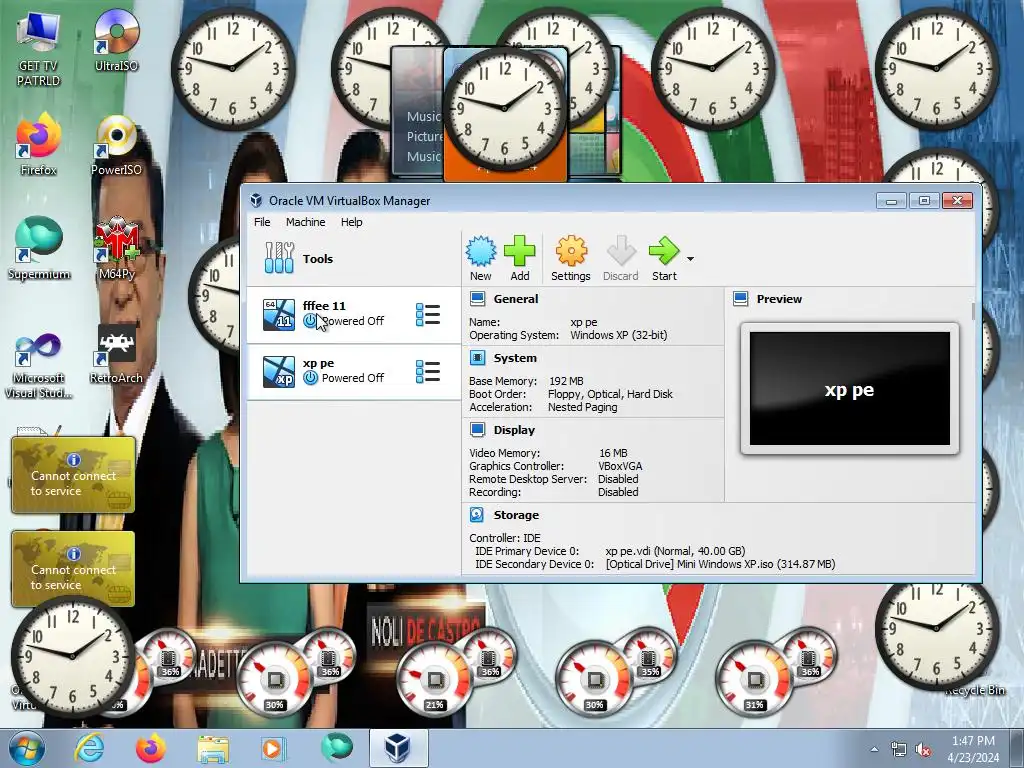Click the muted volume tray icon
This screenshot has height=768, width=1024.
coord(923,750)
